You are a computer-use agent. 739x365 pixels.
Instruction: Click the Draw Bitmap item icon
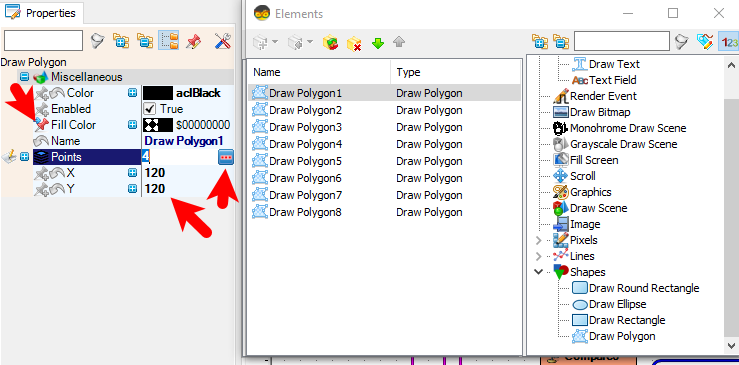pyautogui.click(x=561, y=112)
